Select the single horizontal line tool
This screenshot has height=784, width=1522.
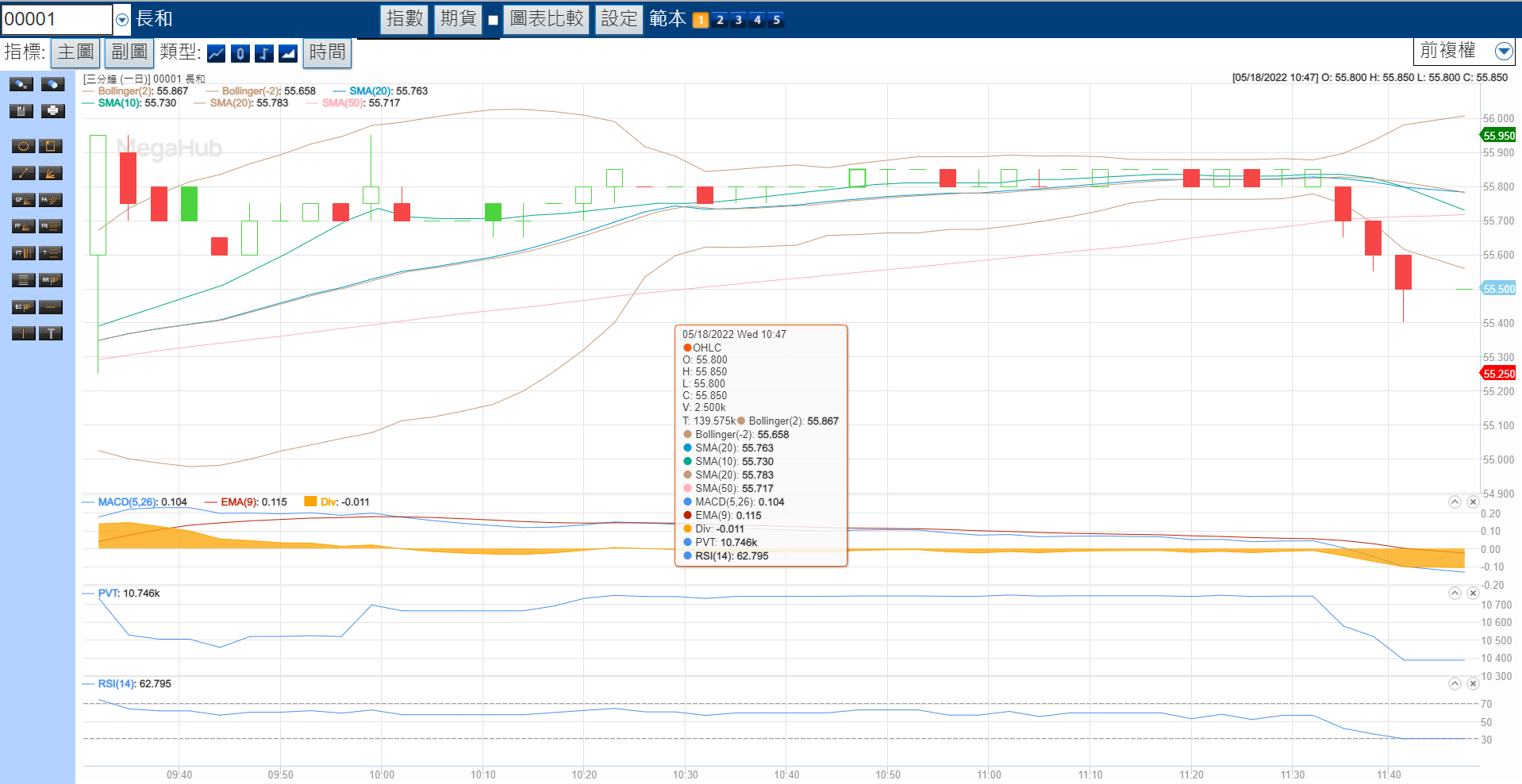pyautogui.click(x=50, y=307)
